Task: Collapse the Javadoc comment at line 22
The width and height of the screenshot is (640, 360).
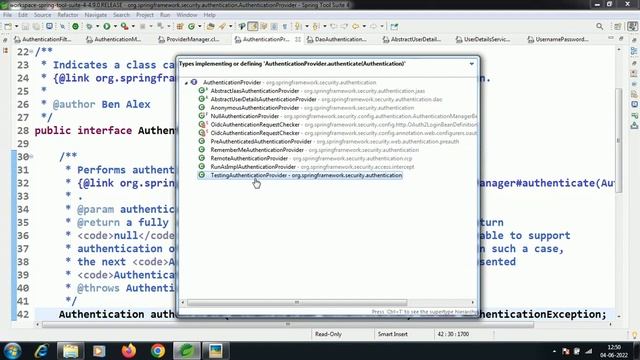Action: [x=31, y=52]
